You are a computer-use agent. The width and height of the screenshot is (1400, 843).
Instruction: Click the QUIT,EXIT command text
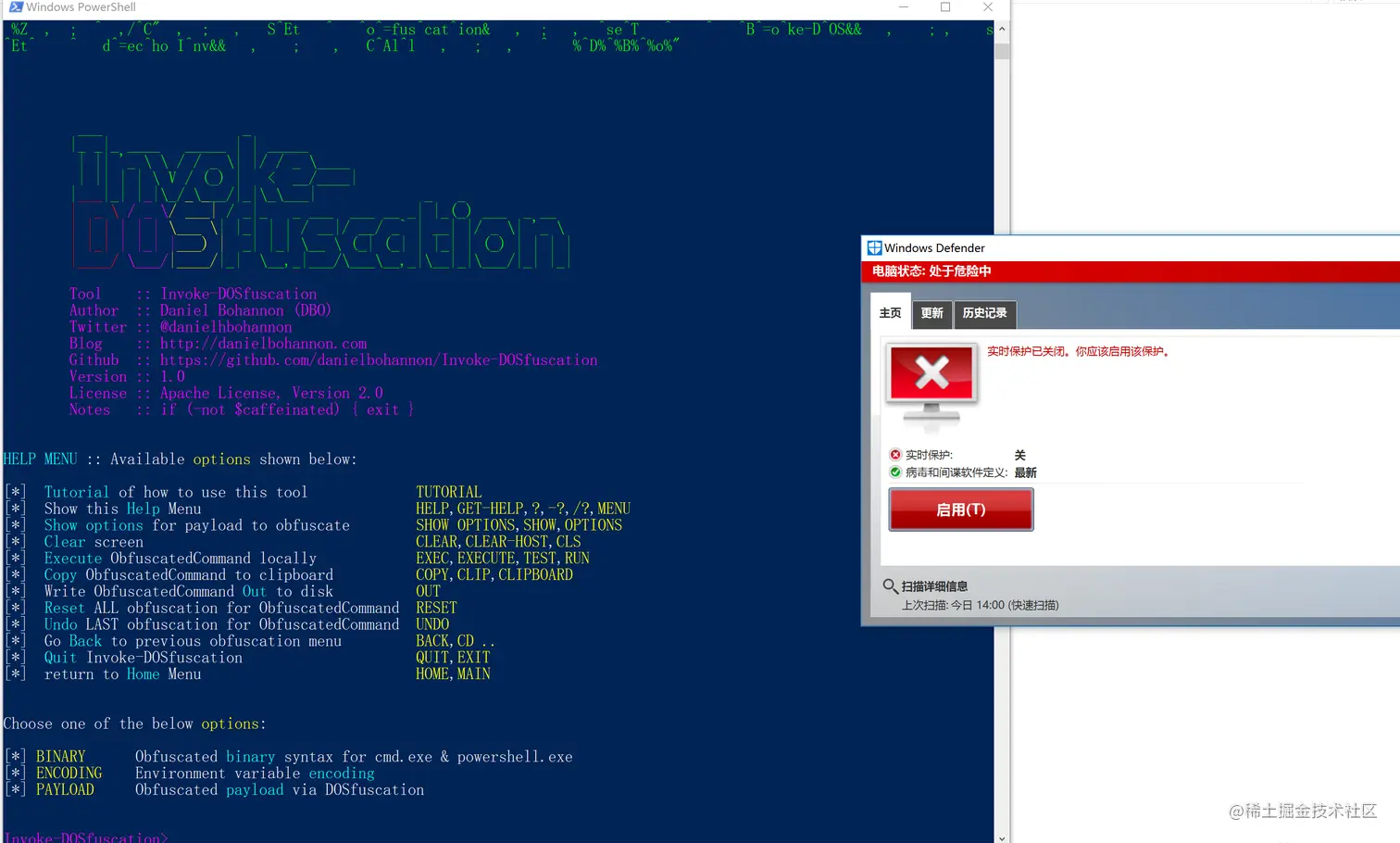pos(453,658)
